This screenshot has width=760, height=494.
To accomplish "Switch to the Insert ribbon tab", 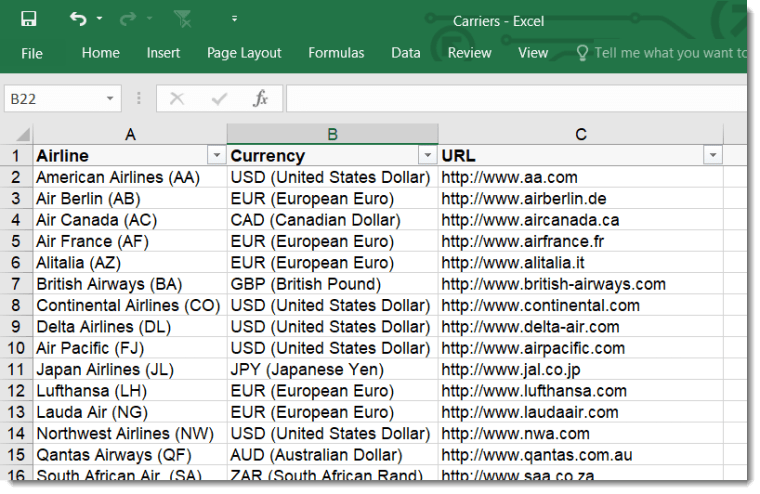I will [x=163, y=53].
